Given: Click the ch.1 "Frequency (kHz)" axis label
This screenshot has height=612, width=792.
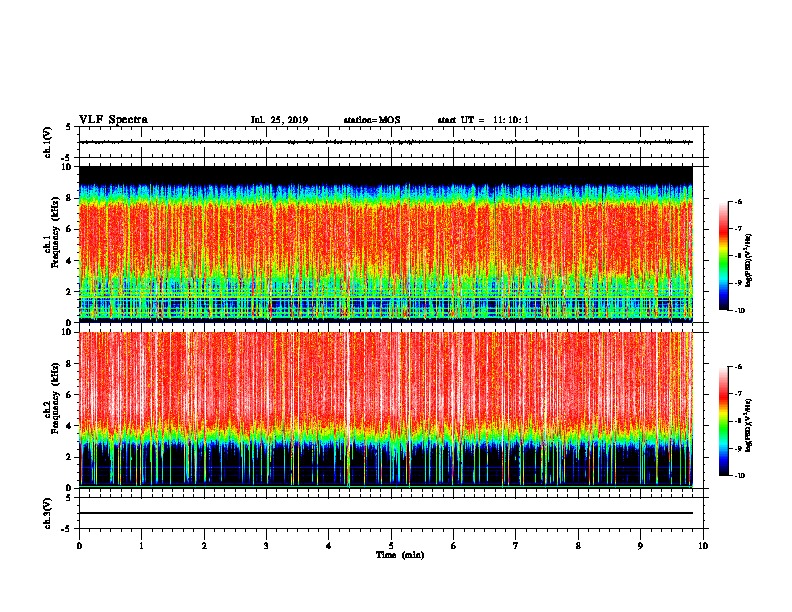Looking at the screenshot, I should pyautogui.click(x=55, y=233).
